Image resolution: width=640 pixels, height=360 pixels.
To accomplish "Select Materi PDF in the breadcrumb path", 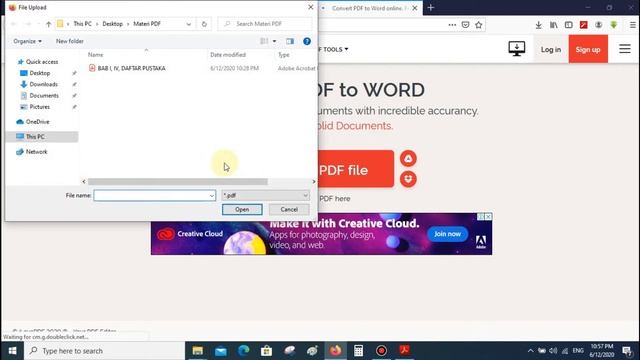I will [147, 24].
